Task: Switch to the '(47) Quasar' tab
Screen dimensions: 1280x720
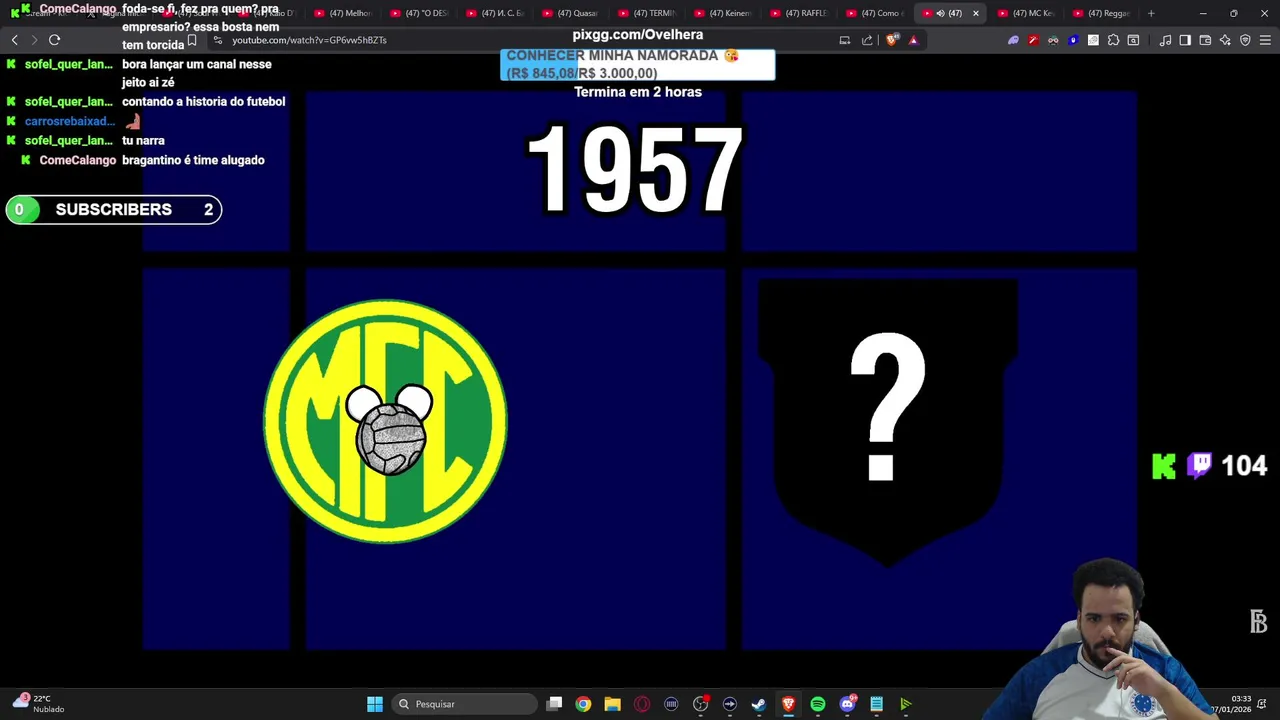Action: 571,13
